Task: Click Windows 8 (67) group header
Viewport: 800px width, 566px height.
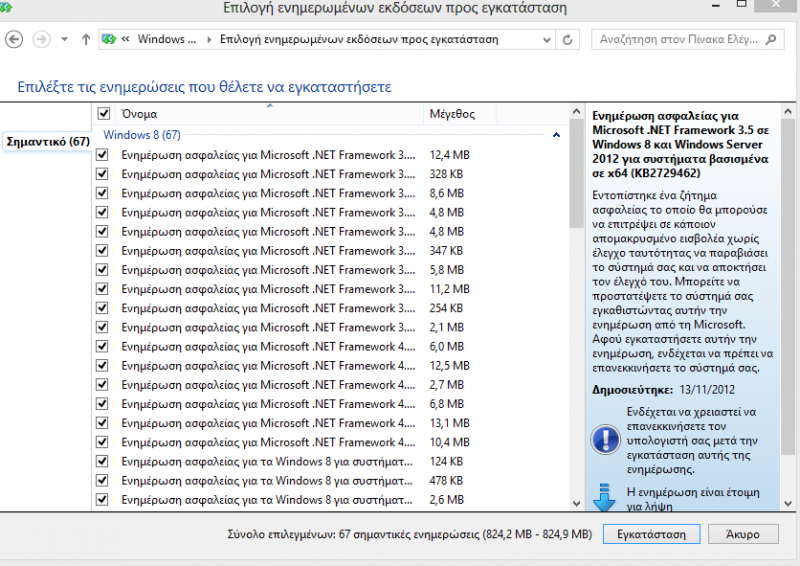Action: coord(142,135)
